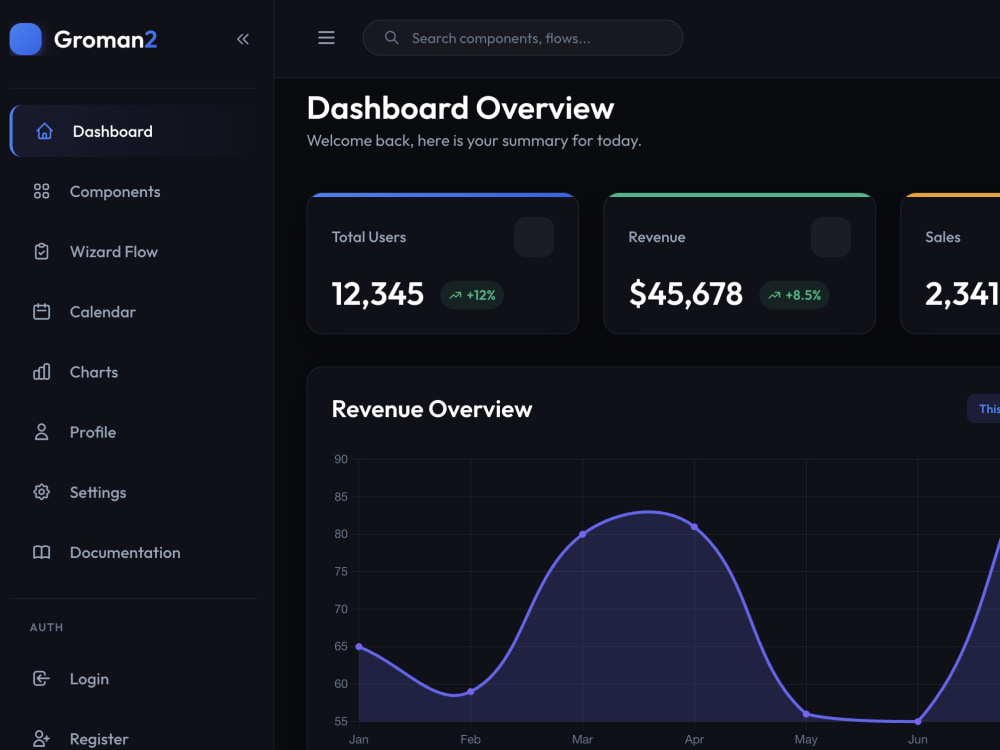Open Wizard Flow label in sidebar
Image resolution: width=1000 pixels, height=750 pixels.
tap(114, 251)
